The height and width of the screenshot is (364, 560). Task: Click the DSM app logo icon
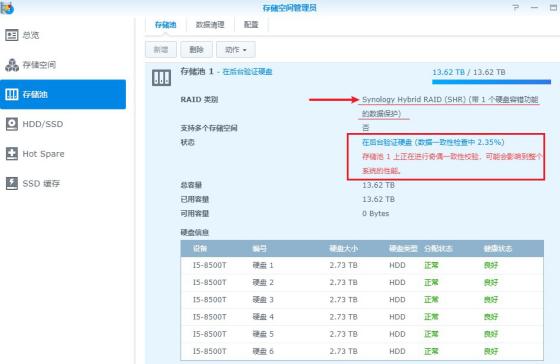7,8
